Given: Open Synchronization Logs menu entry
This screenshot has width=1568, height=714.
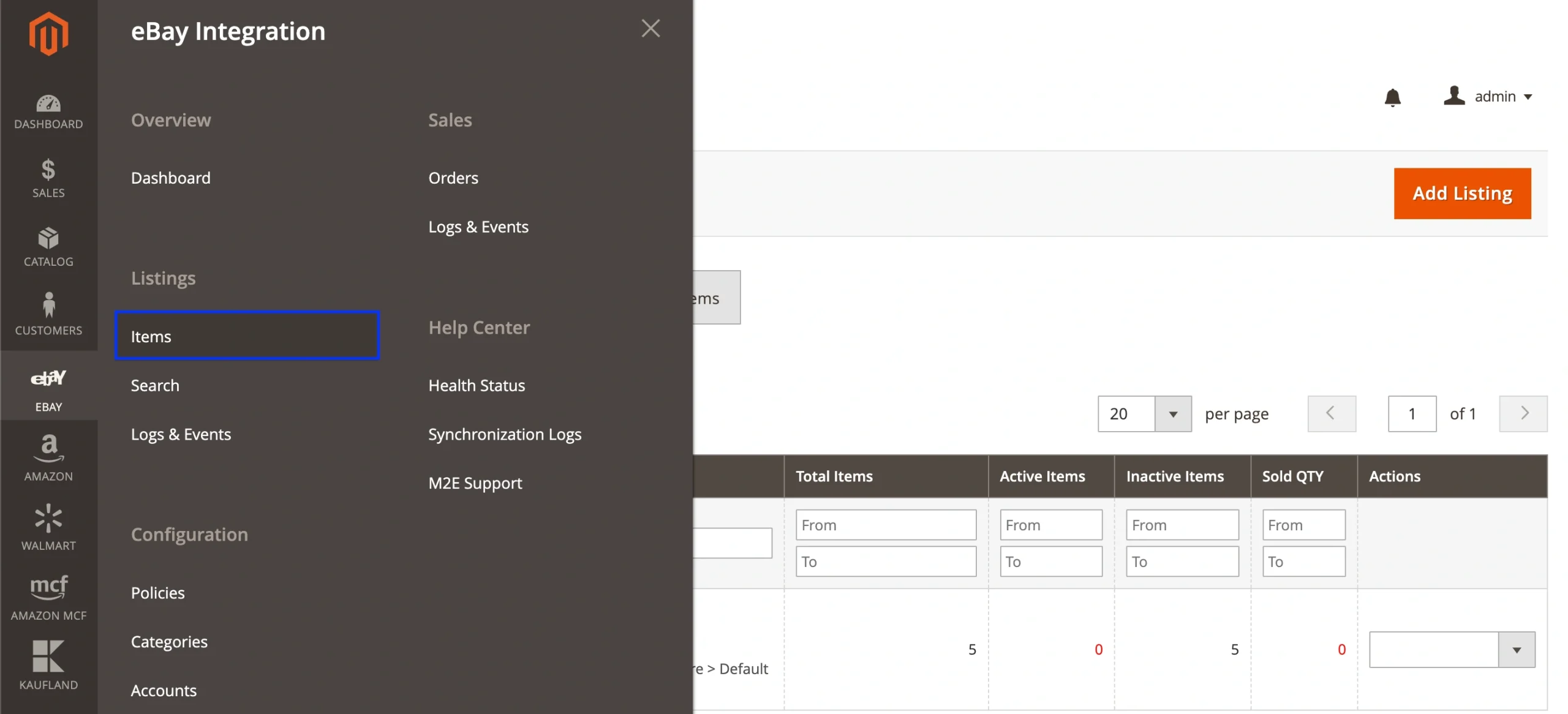Looking at the screenshot, I should [x=505, y=434].
